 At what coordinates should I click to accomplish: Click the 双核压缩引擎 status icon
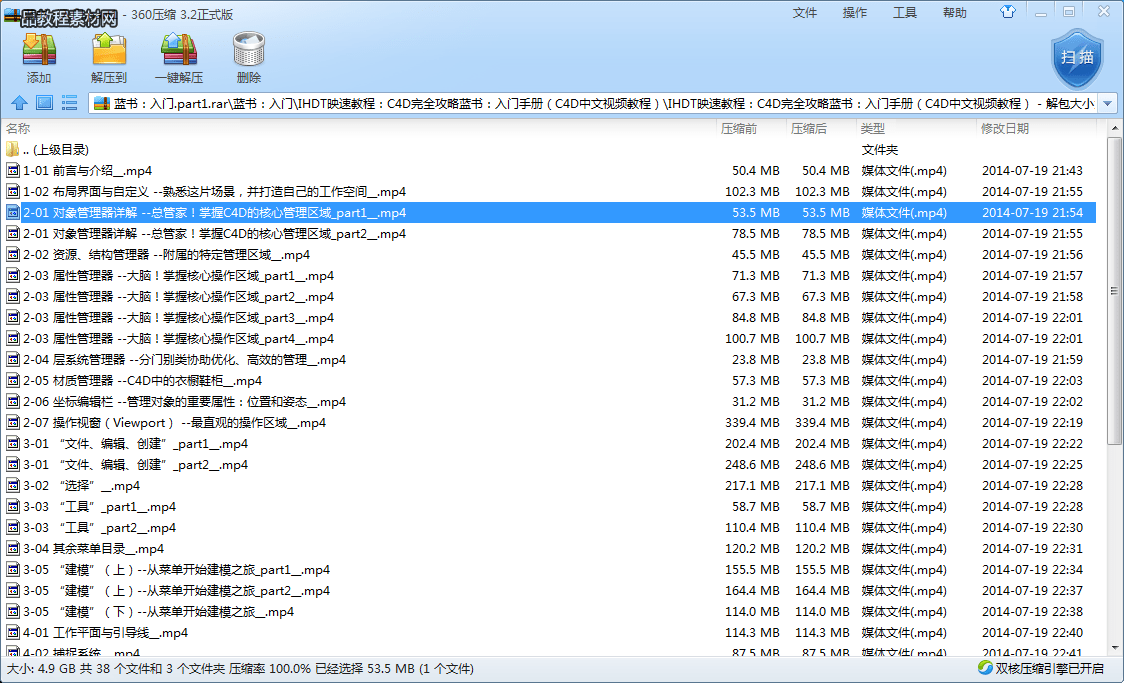pos(985,668)
